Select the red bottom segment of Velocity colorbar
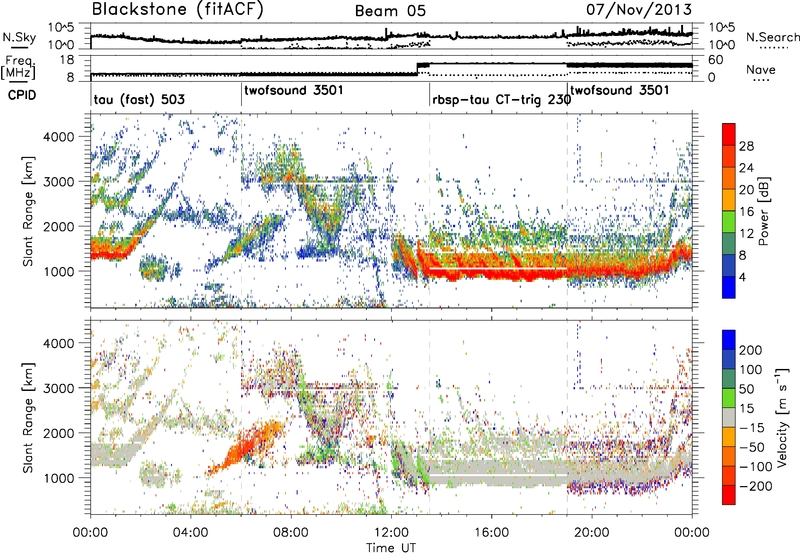 click(729, 495)
